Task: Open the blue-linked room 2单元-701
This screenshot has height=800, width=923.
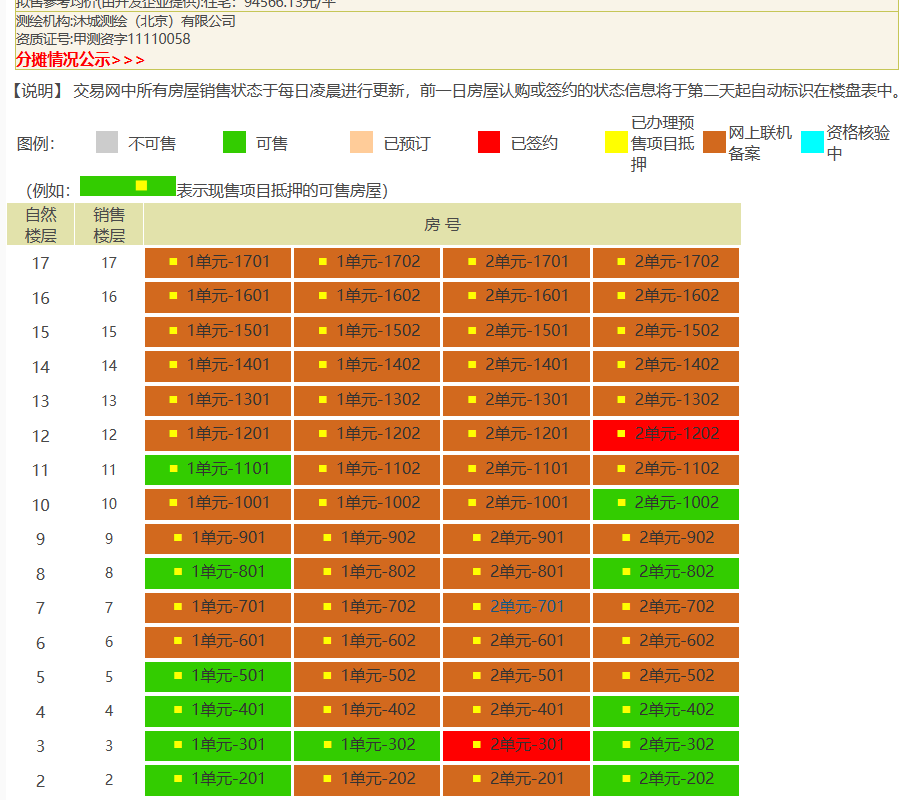Action: tap(527, 607)
